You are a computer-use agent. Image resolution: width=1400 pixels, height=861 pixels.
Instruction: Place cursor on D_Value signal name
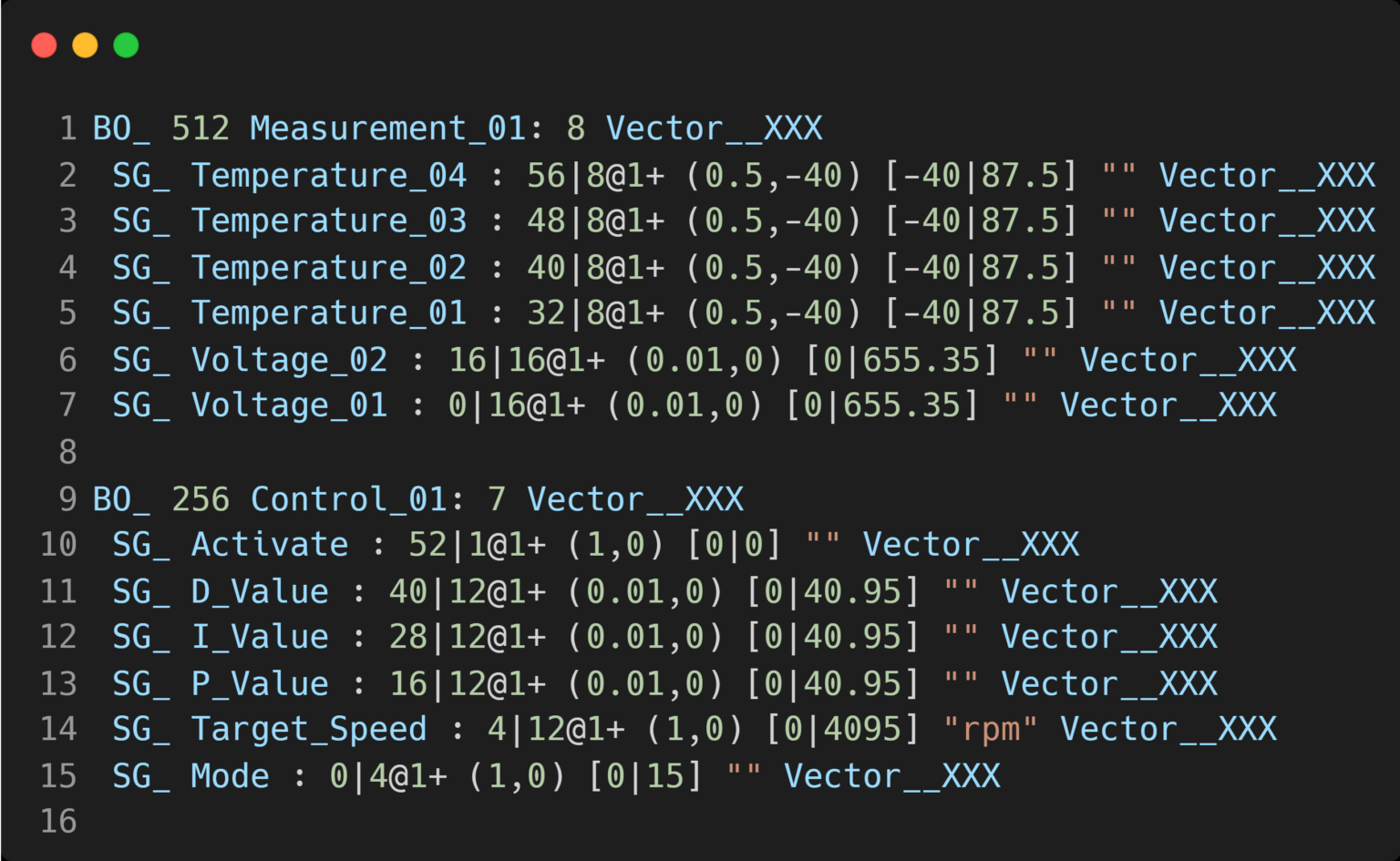[x=260, y=591]
